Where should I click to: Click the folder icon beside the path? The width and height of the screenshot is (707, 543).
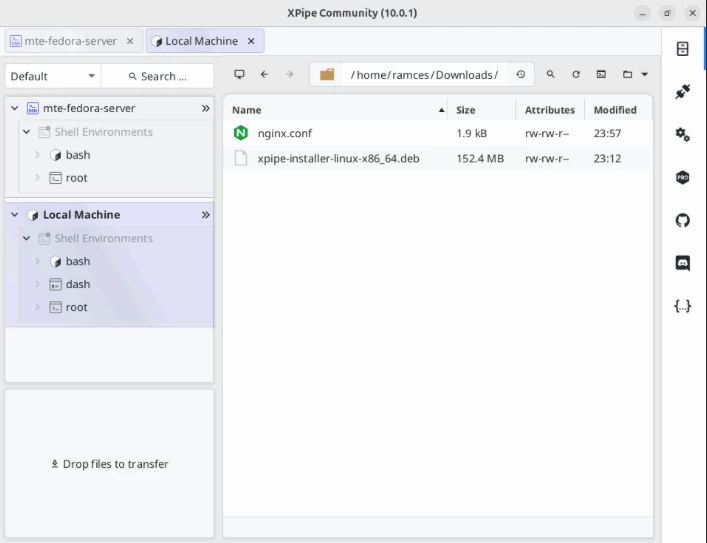pos(327,74)
